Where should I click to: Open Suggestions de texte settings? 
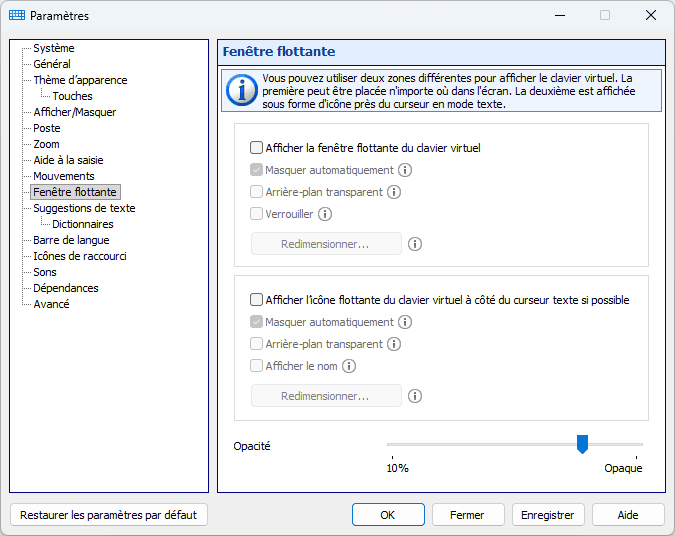pos(84,208)
